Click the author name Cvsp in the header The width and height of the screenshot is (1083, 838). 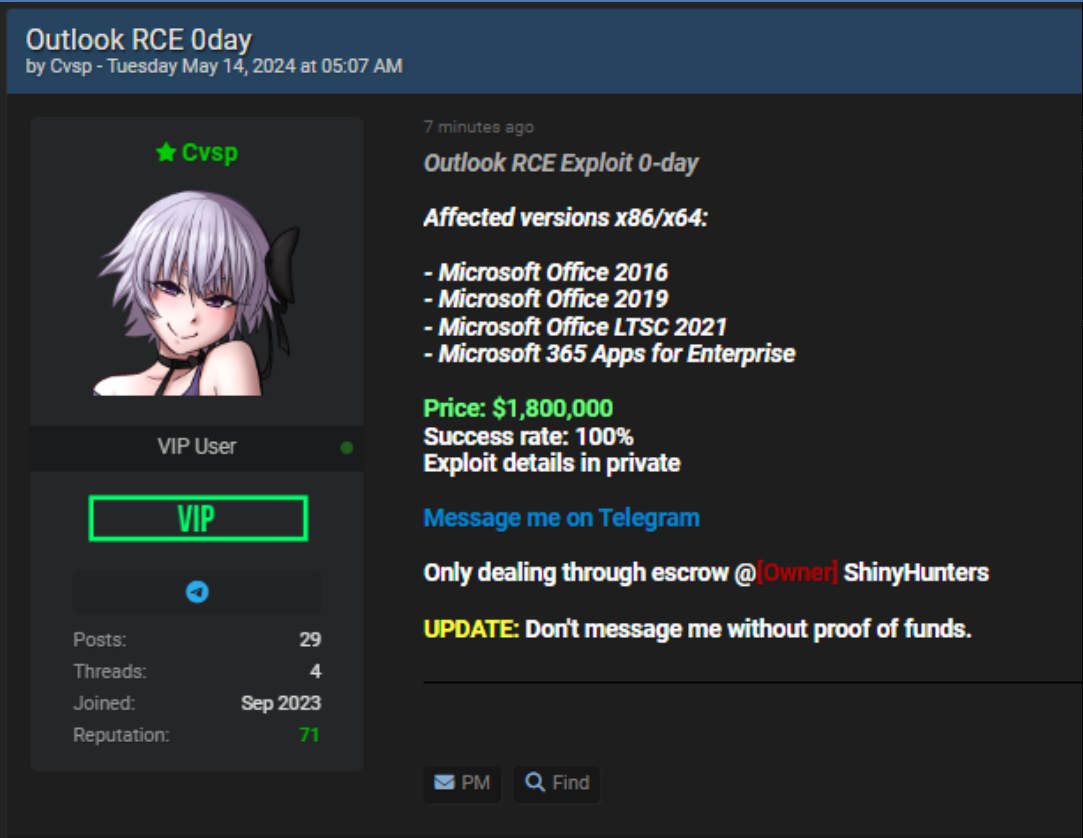tap(71, 66)
